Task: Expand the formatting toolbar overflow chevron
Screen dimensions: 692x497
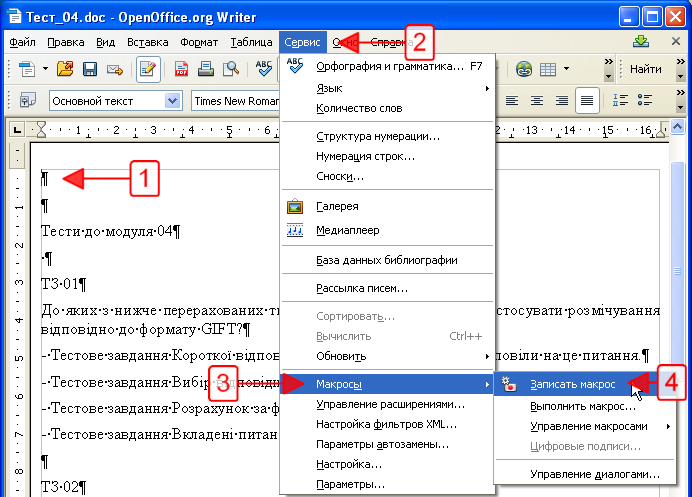Action: (x=680, y=101)
